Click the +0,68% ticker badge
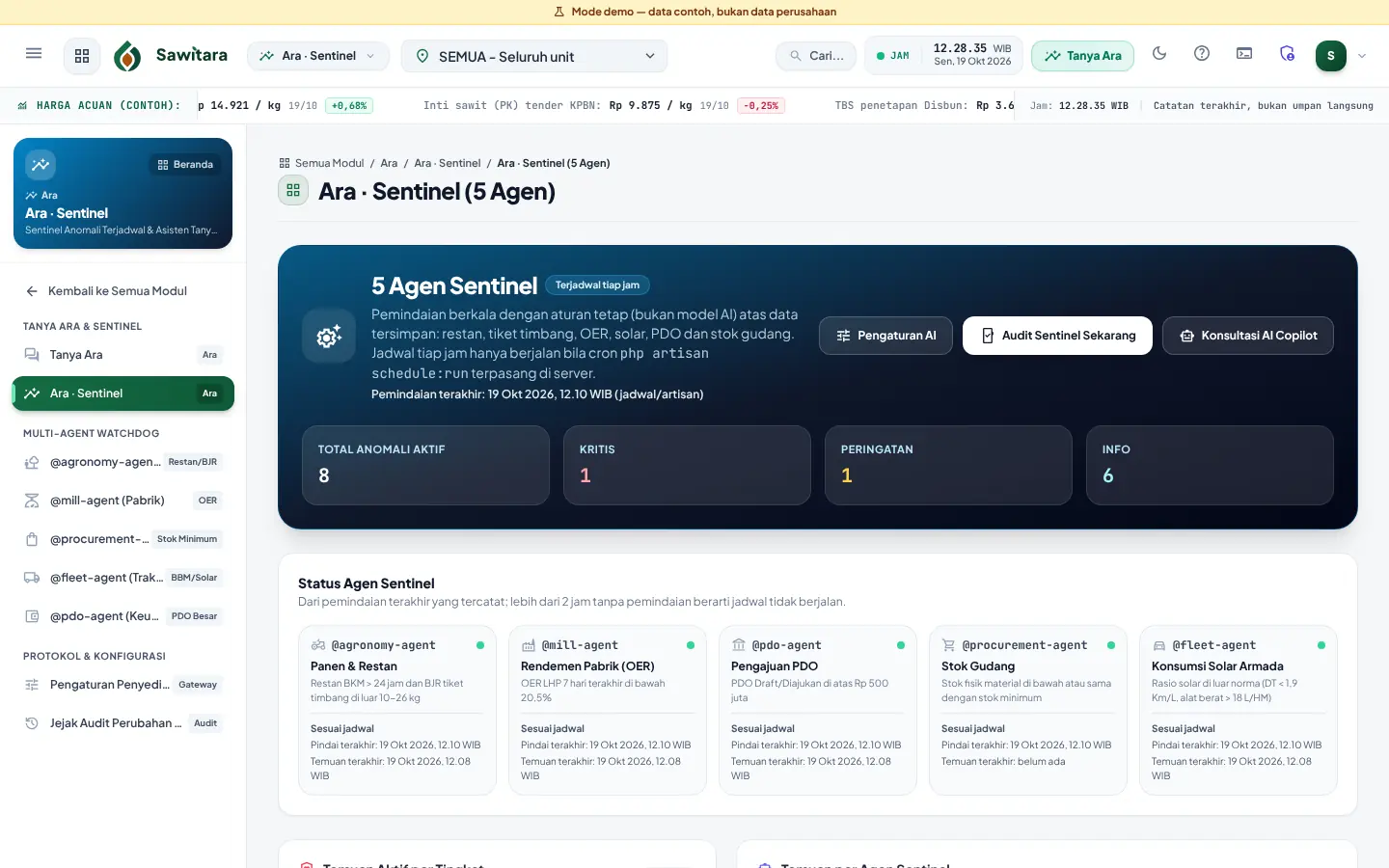The image size is (1389, 868). (349, 106)
